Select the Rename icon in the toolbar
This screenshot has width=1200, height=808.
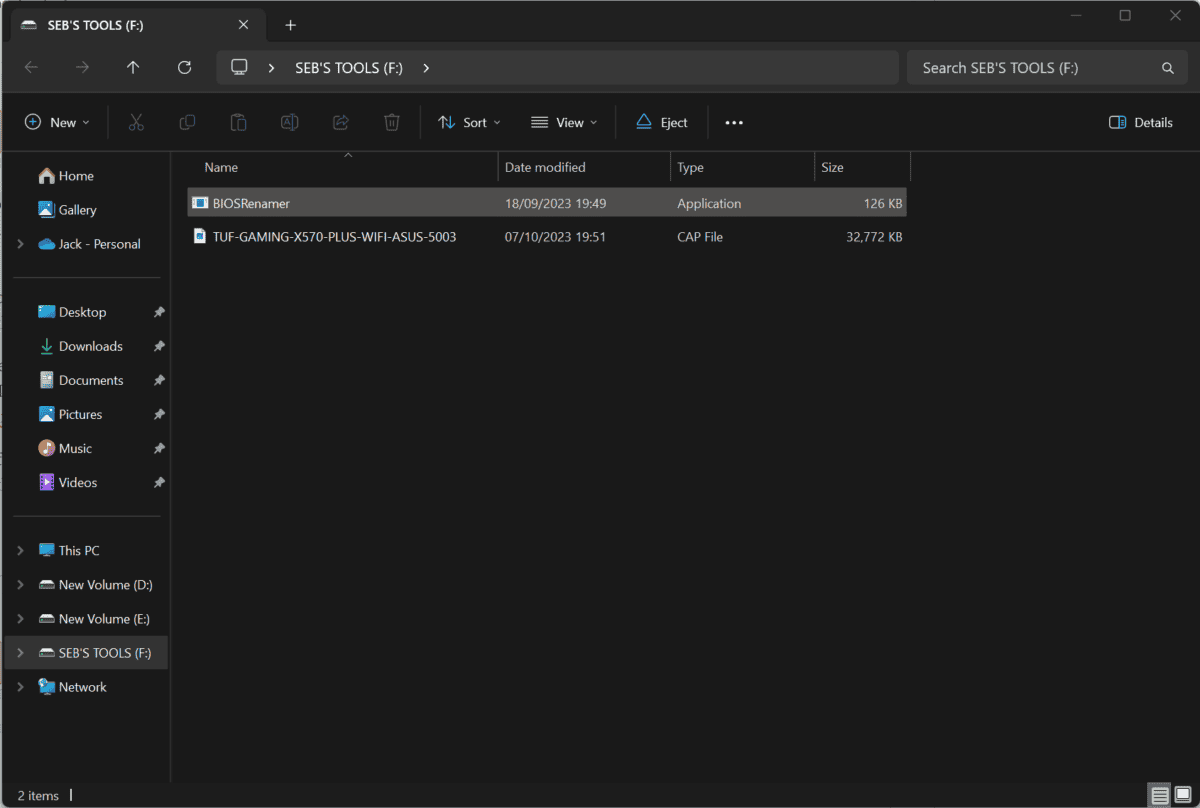coord(289,122)
